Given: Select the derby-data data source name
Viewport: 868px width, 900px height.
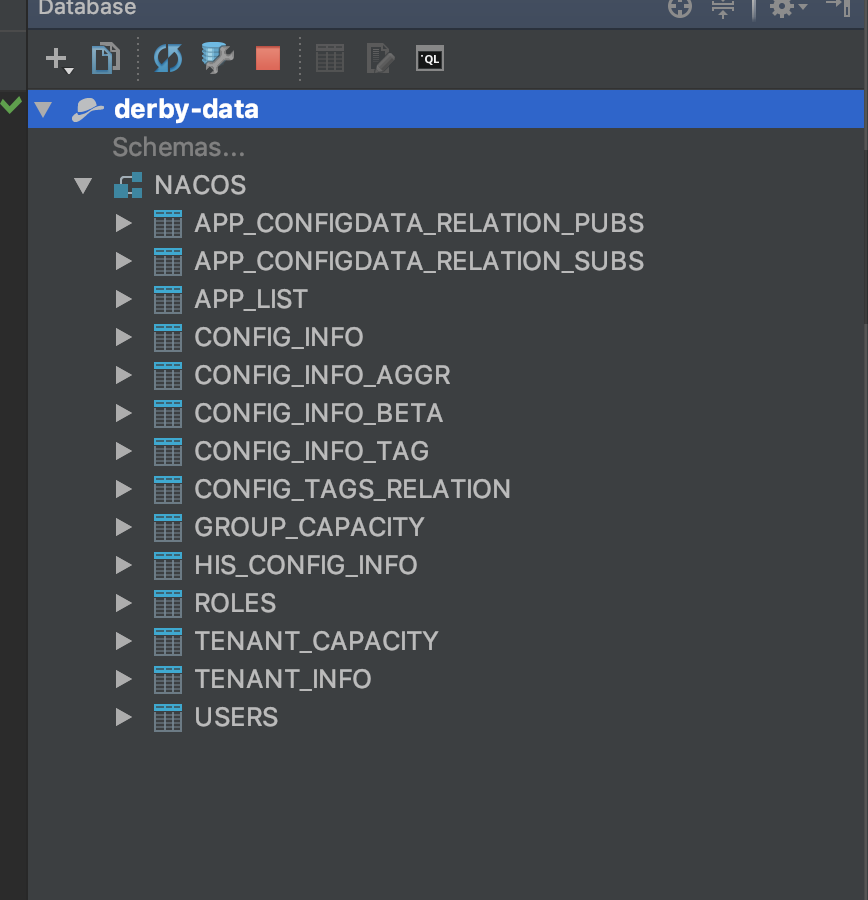Looking at the screenshot, I should click(x=187, y=109).
